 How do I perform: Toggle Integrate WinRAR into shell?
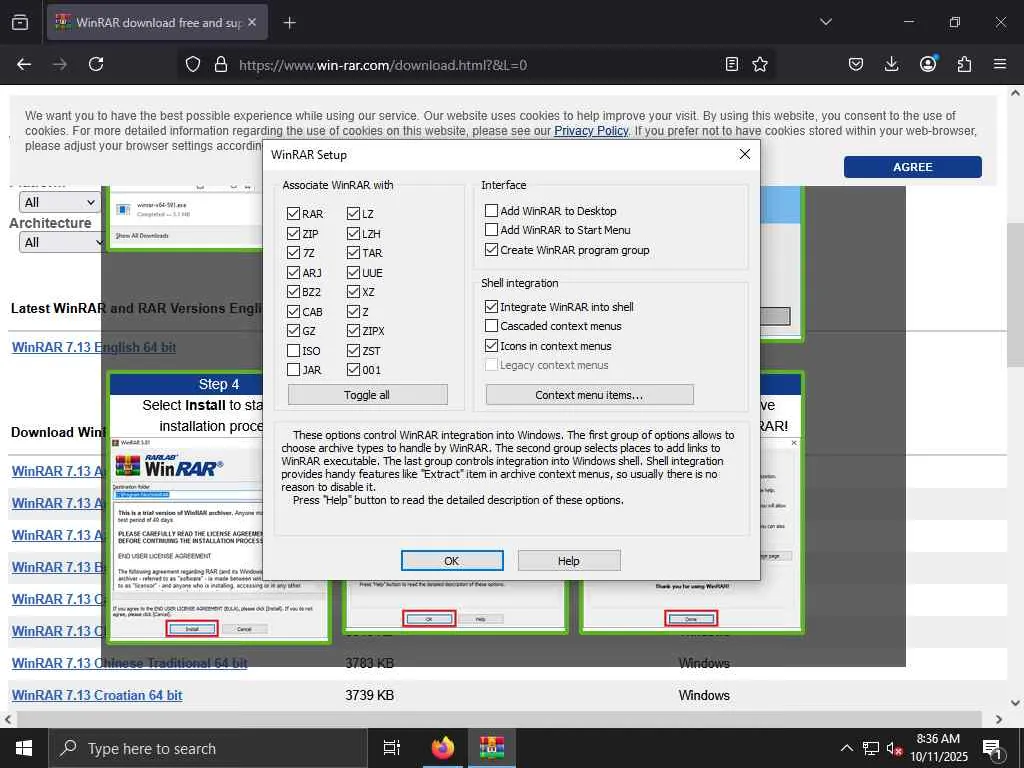pos(491,306)
